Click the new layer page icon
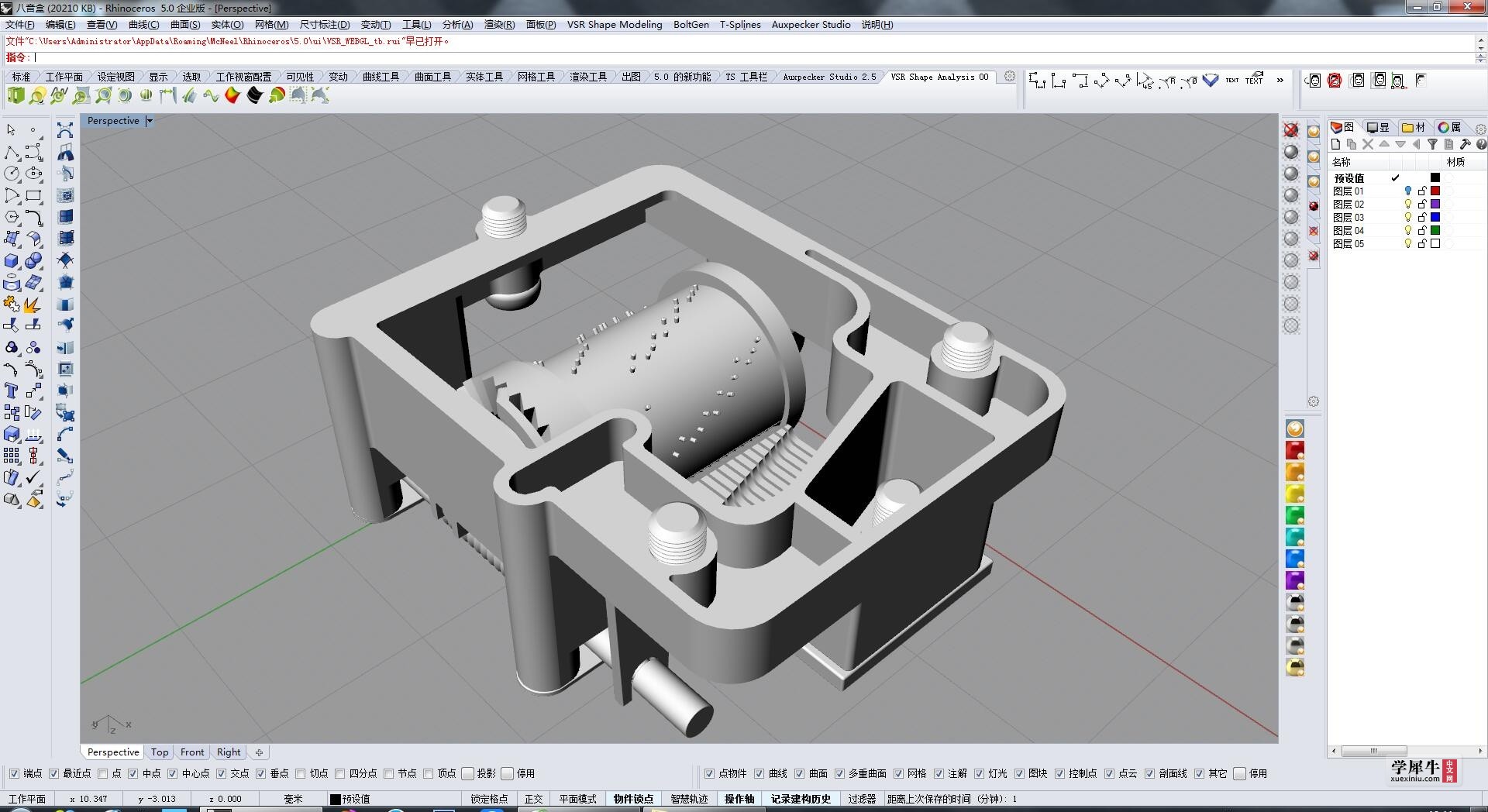 point(1335,144)
